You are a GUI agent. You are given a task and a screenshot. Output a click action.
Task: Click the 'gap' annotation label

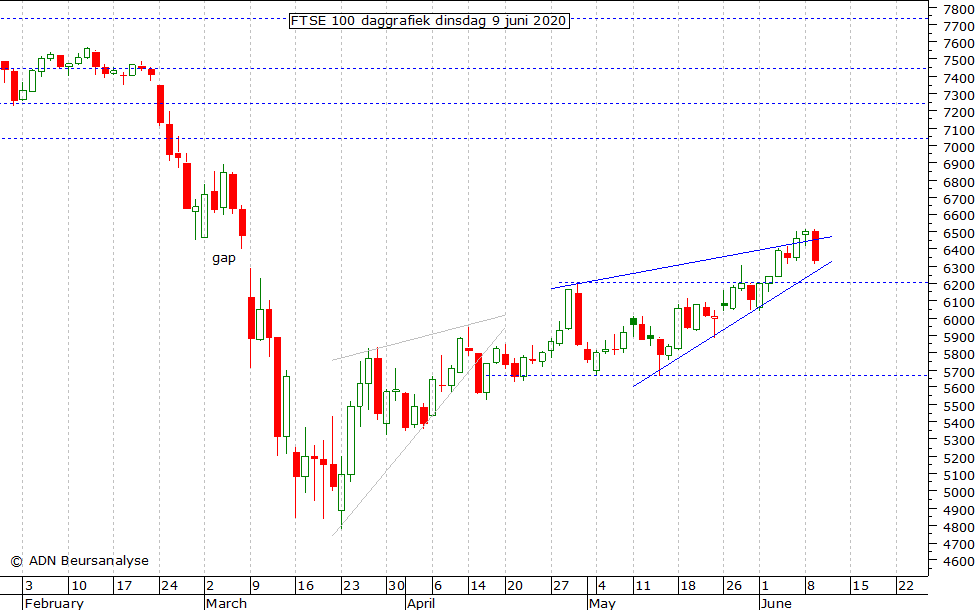(x=224, y=257)
